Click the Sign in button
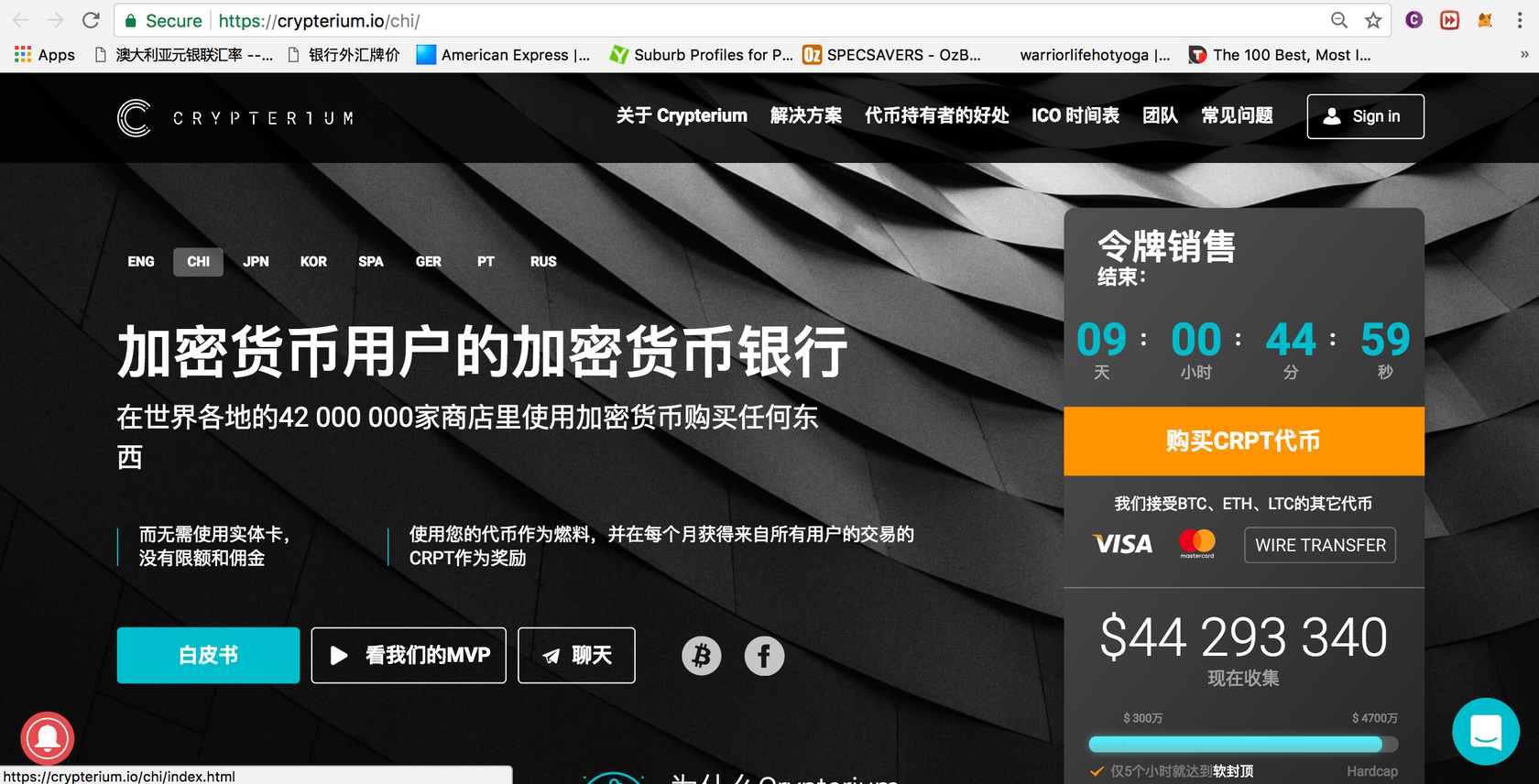The height and width of the screenshot is (784, 1539). [x=1365, y=116]
